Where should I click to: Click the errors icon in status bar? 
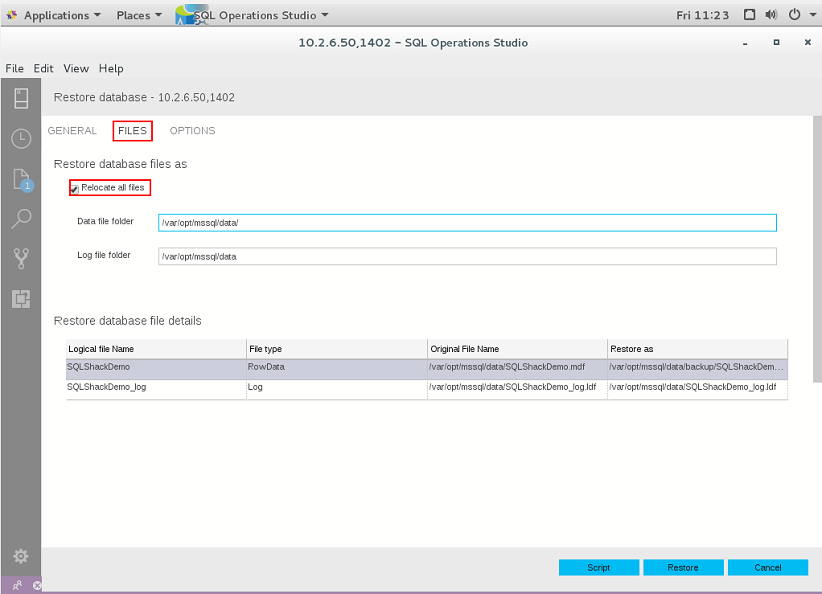coord(37,585)
